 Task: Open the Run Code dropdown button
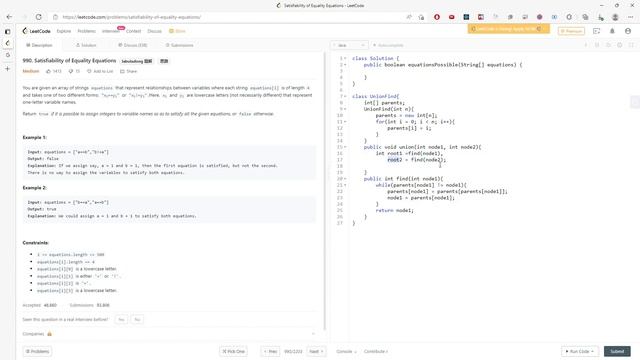tap(580, 351)
